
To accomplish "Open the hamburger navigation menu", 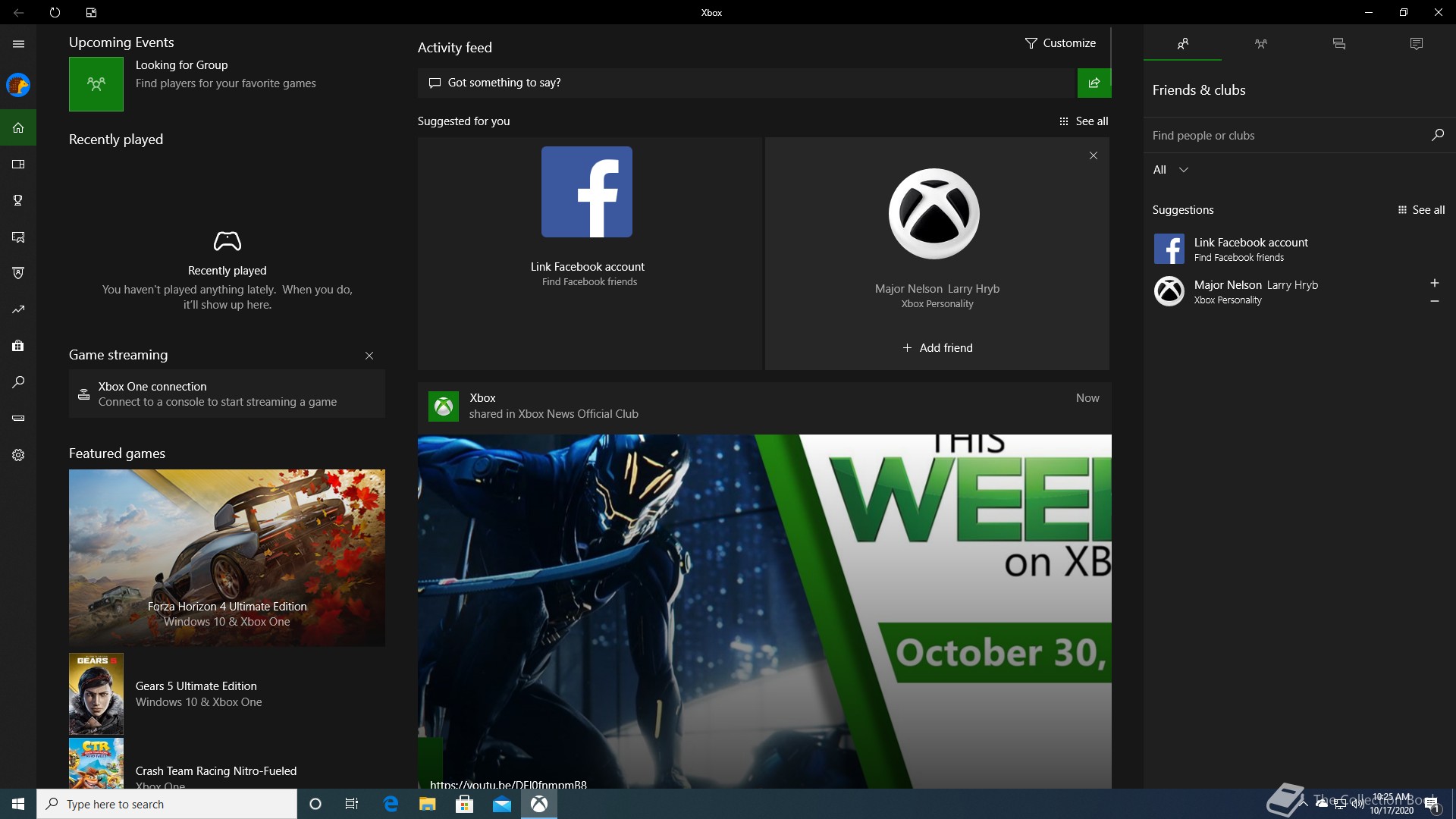I will [x=18, y=44].
